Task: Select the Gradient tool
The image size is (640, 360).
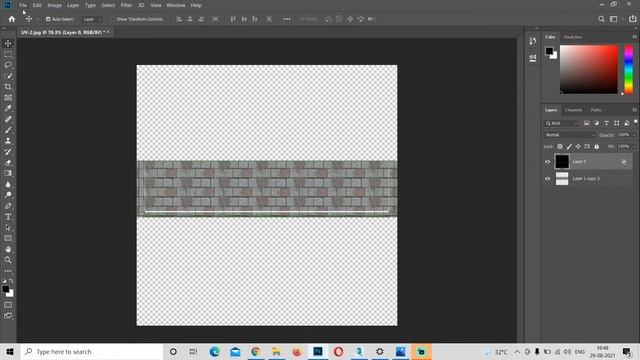Action: [8, 173]
